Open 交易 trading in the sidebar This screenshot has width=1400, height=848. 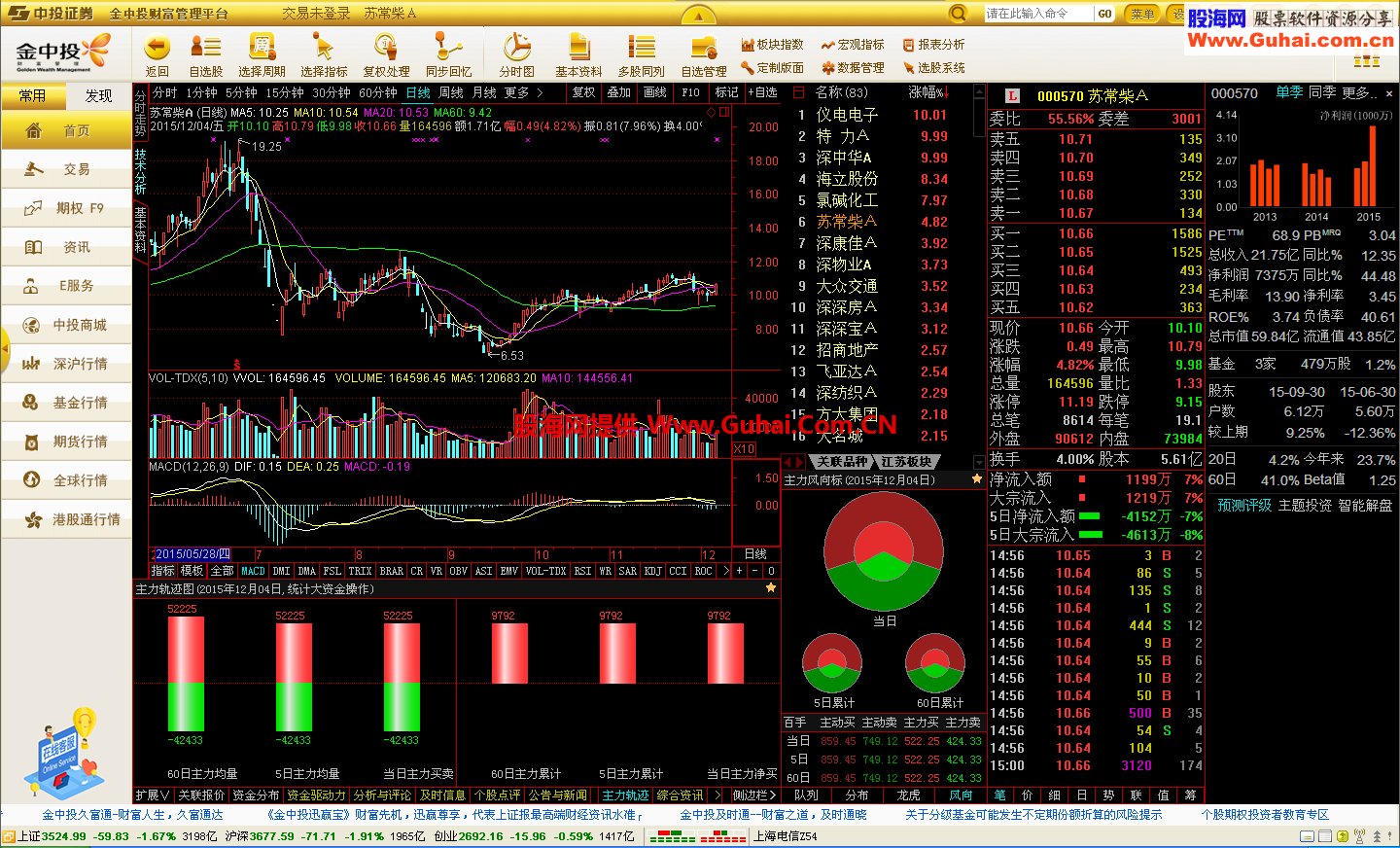[66, 169]
